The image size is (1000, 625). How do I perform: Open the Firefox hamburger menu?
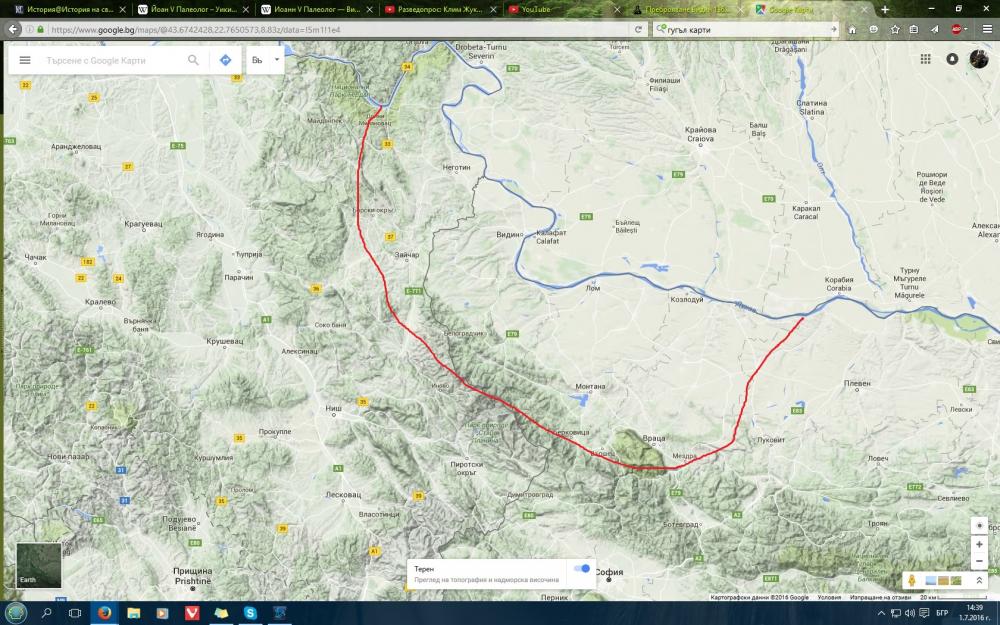point(987,29)
